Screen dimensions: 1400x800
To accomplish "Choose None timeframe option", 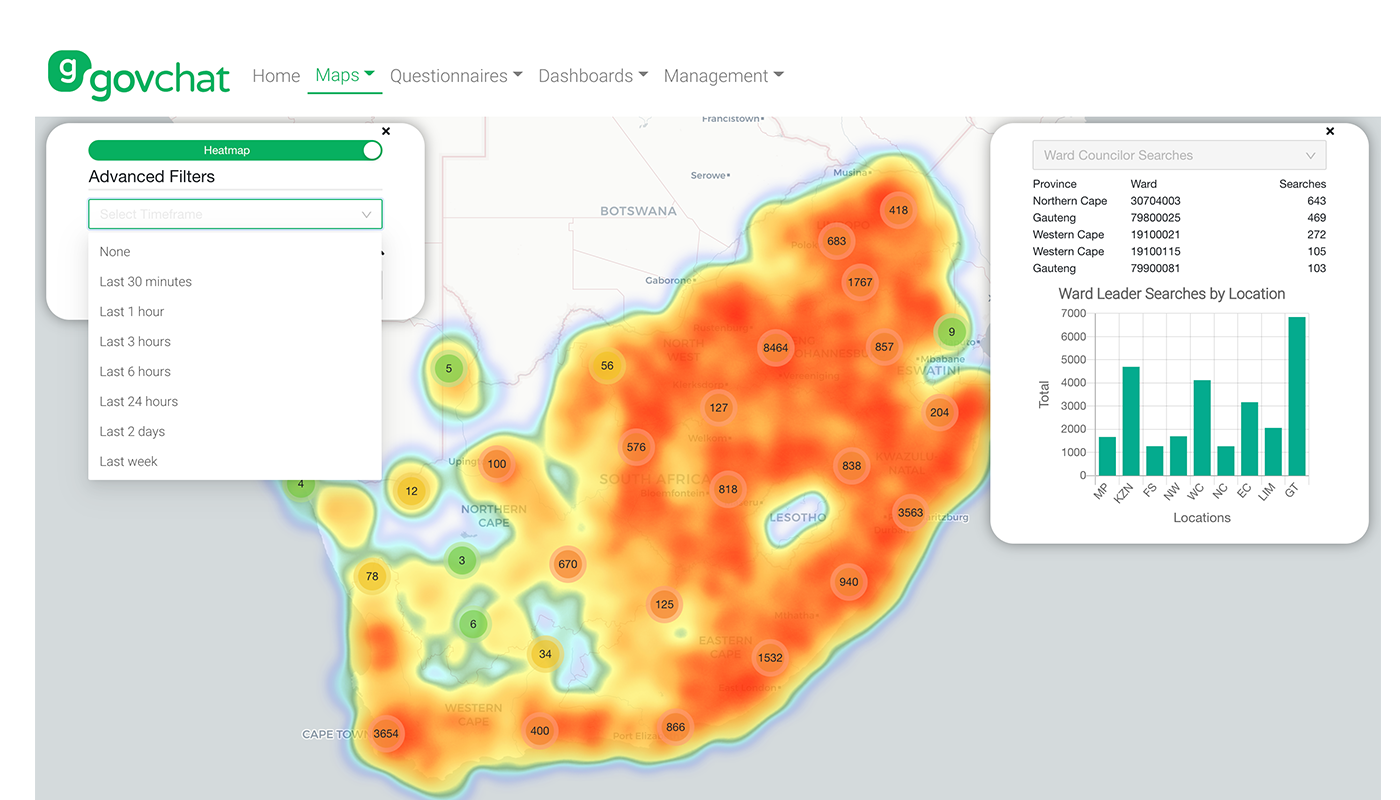I will [235, 252].
